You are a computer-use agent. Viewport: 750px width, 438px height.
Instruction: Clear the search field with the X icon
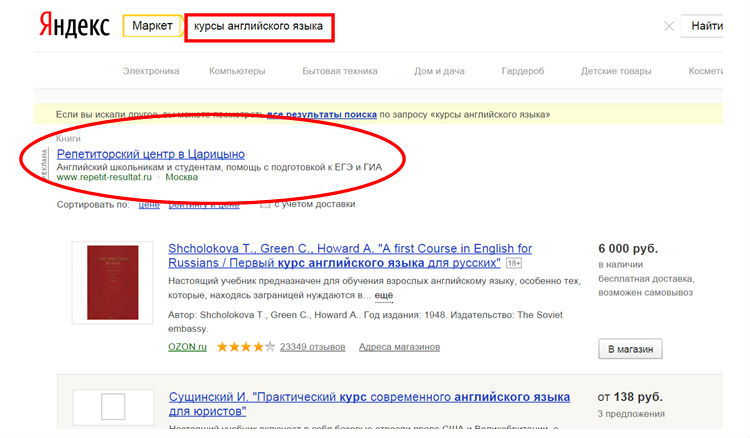(669, 26)
